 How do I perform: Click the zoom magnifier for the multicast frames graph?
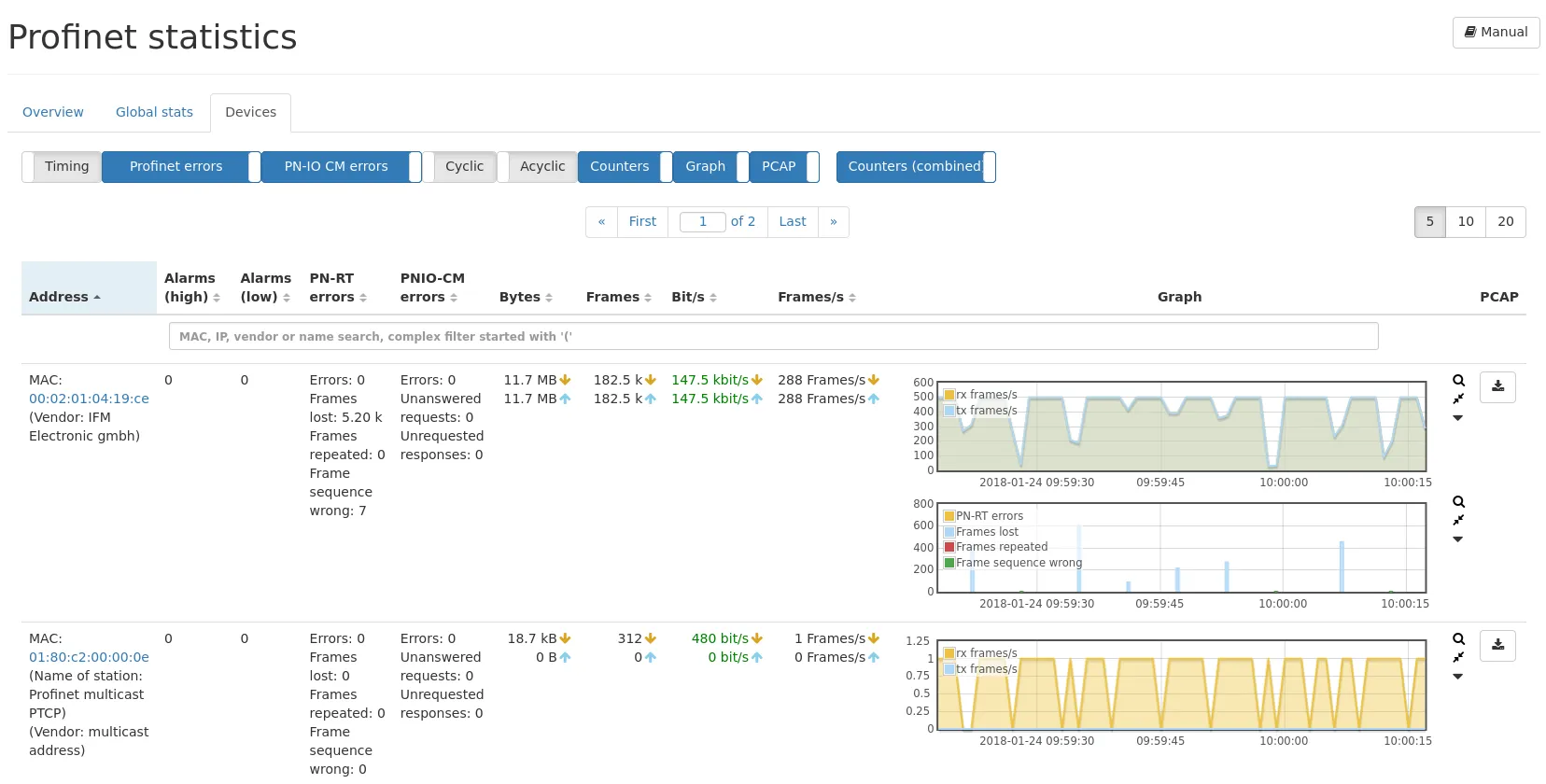(1458, 639)
